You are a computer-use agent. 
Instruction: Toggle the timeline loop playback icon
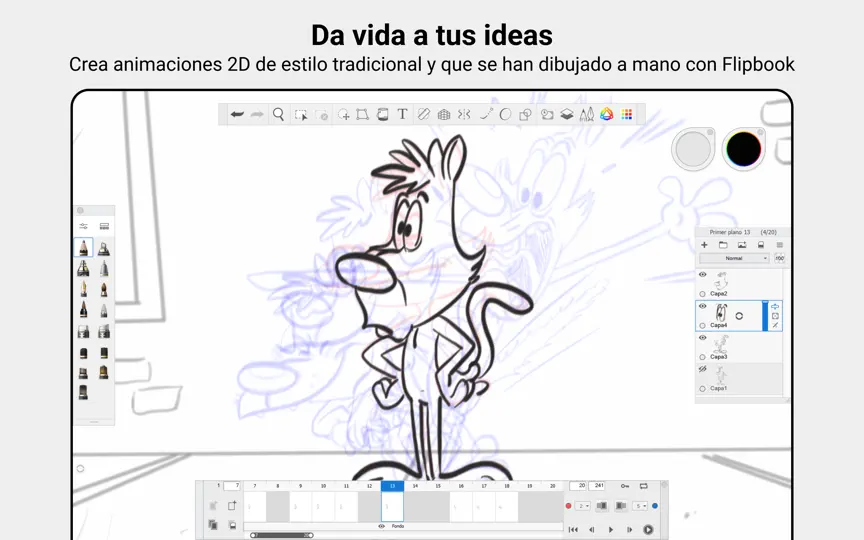[644, 486]
